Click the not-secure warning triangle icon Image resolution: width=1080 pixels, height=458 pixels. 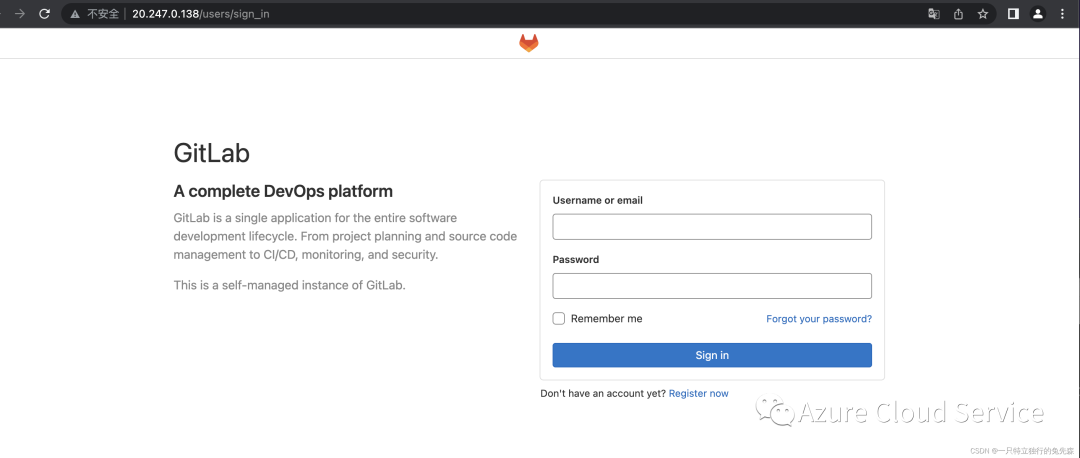coord(75,14)
